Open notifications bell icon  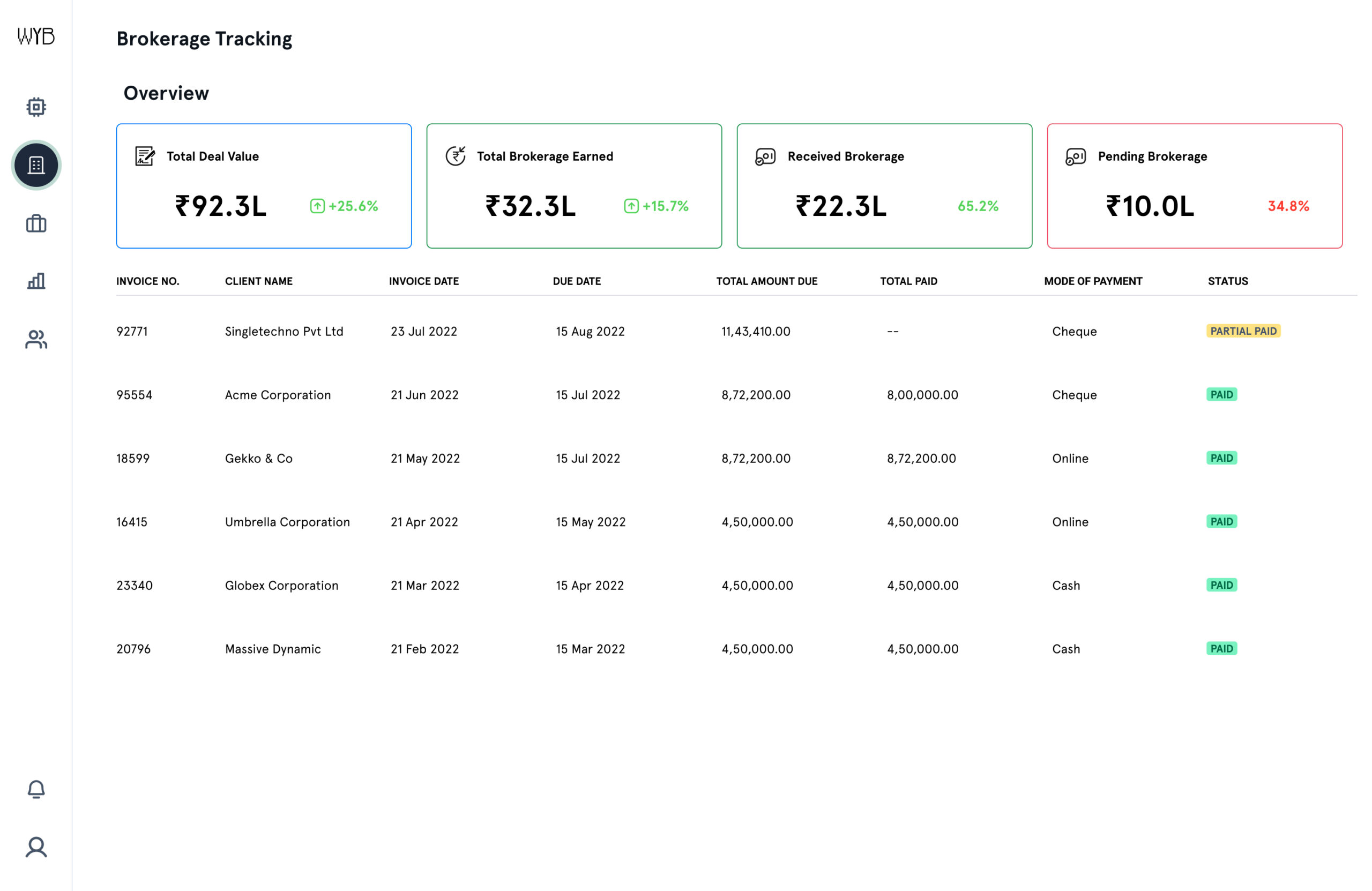pos(36,789)
